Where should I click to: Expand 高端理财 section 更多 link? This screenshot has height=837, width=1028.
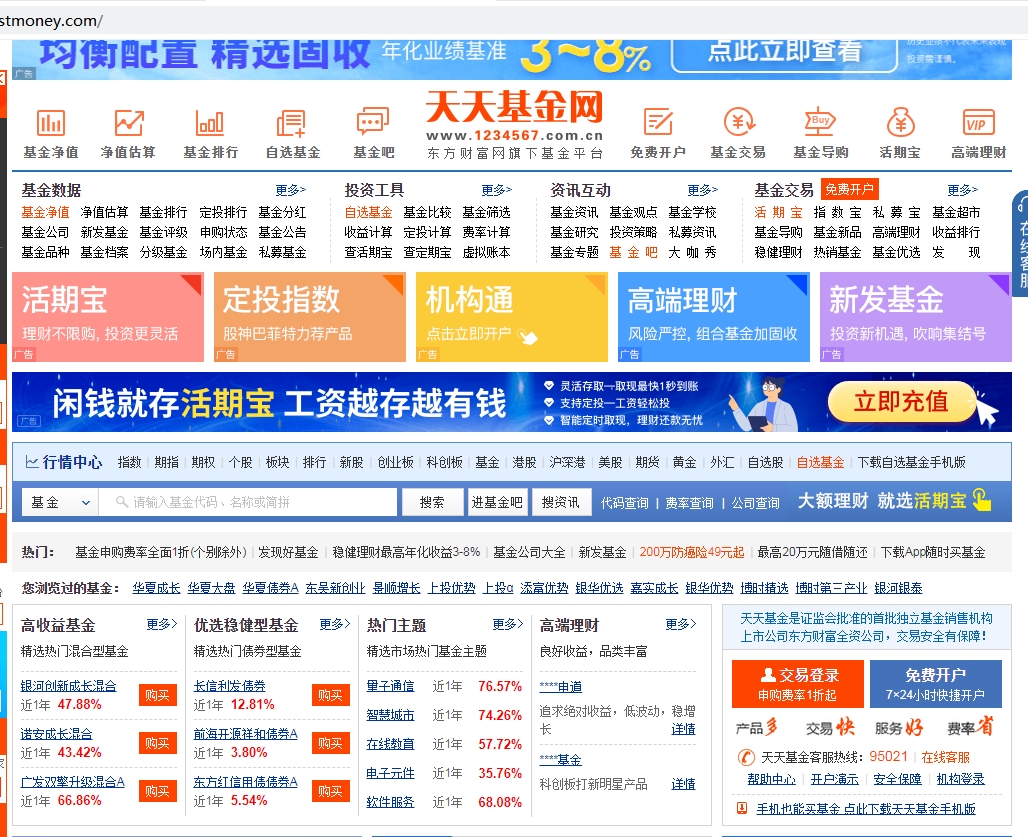pos(681,624)
